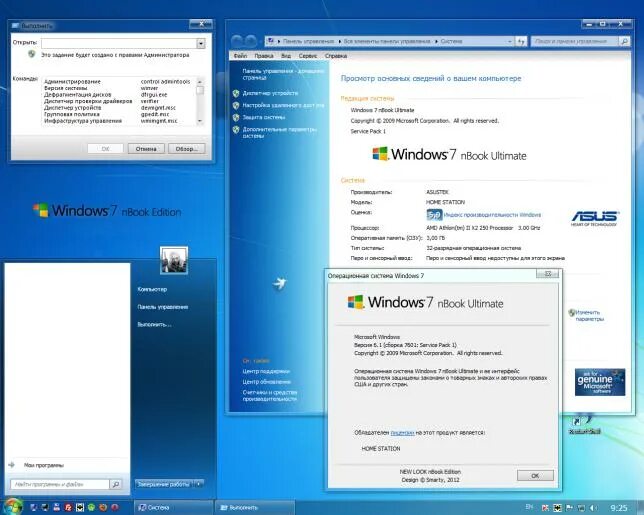Launch the green round quick launch icon
This screenshot has width=644, height=515.
[91, 508]
